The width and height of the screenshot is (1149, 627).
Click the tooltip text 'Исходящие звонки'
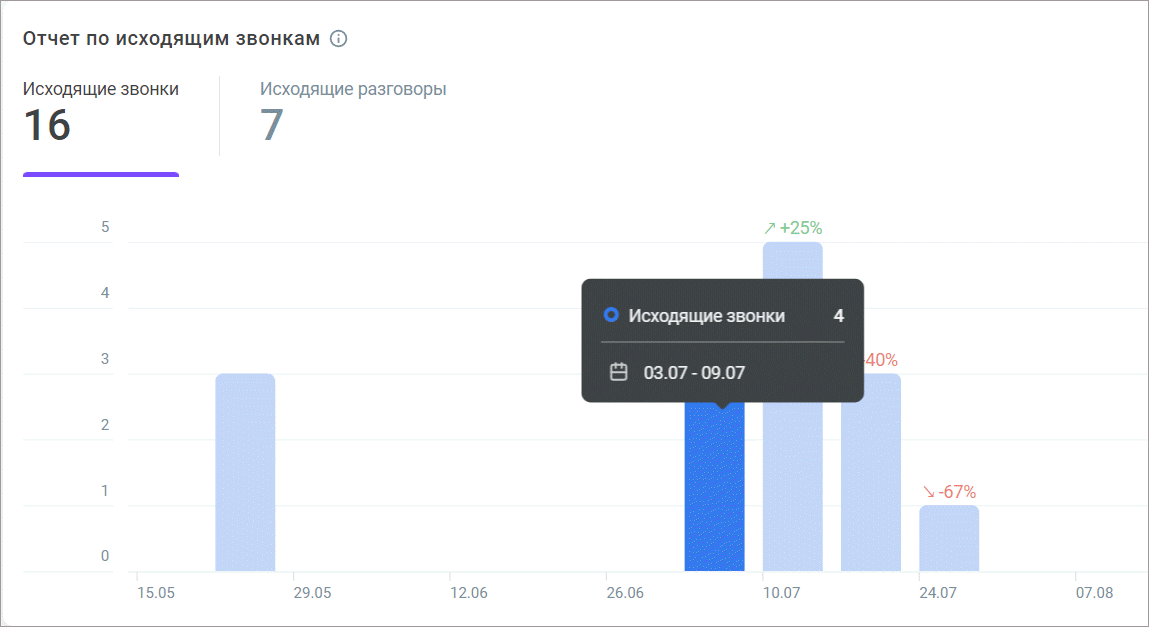(x=706, y=316)
